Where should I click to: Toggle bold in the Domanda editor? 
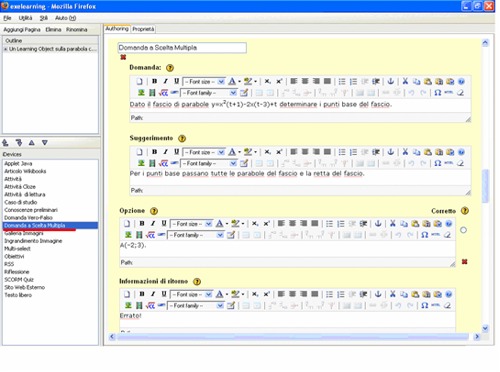tap(154, 81)
